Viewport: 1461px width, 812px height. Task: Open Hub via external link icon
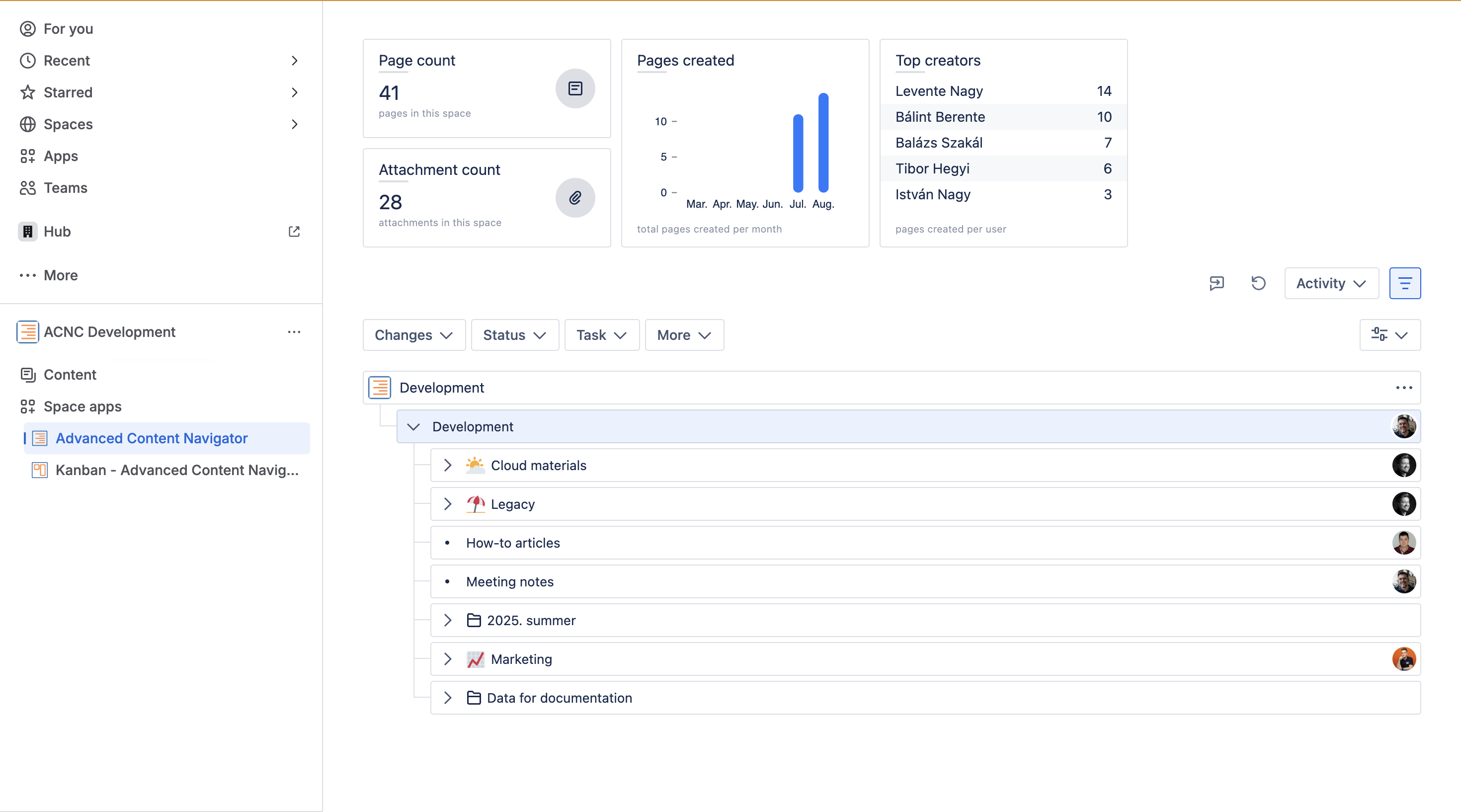(294, 232)
